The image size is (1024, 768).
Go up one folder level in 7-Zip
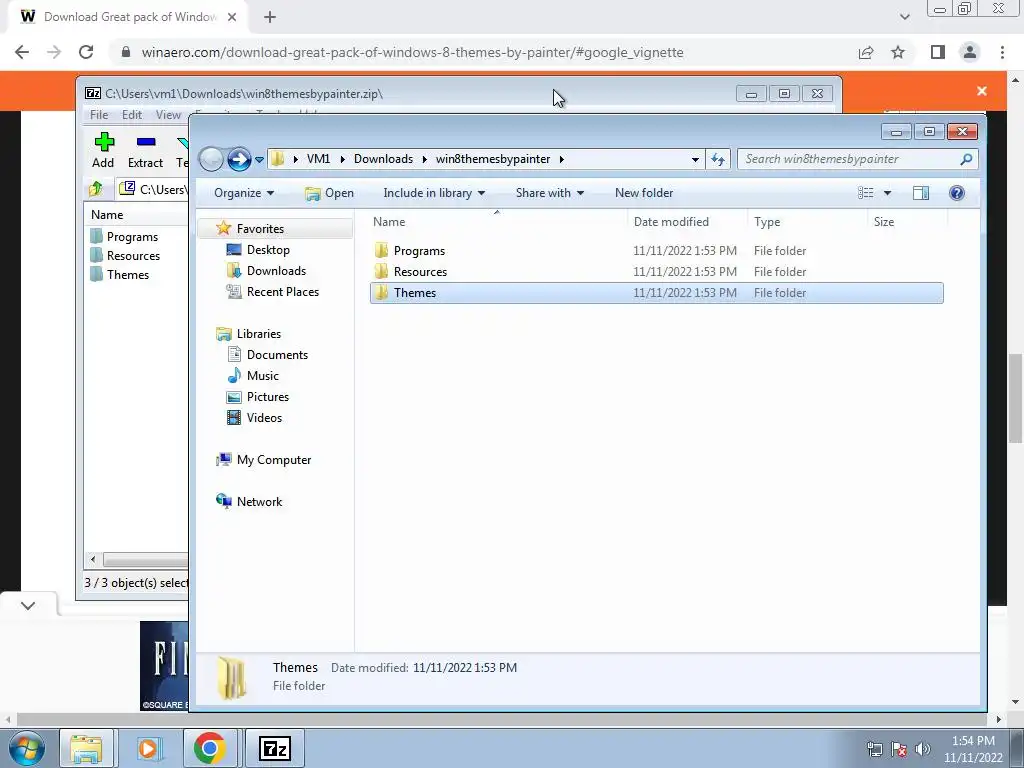[96, 189]
